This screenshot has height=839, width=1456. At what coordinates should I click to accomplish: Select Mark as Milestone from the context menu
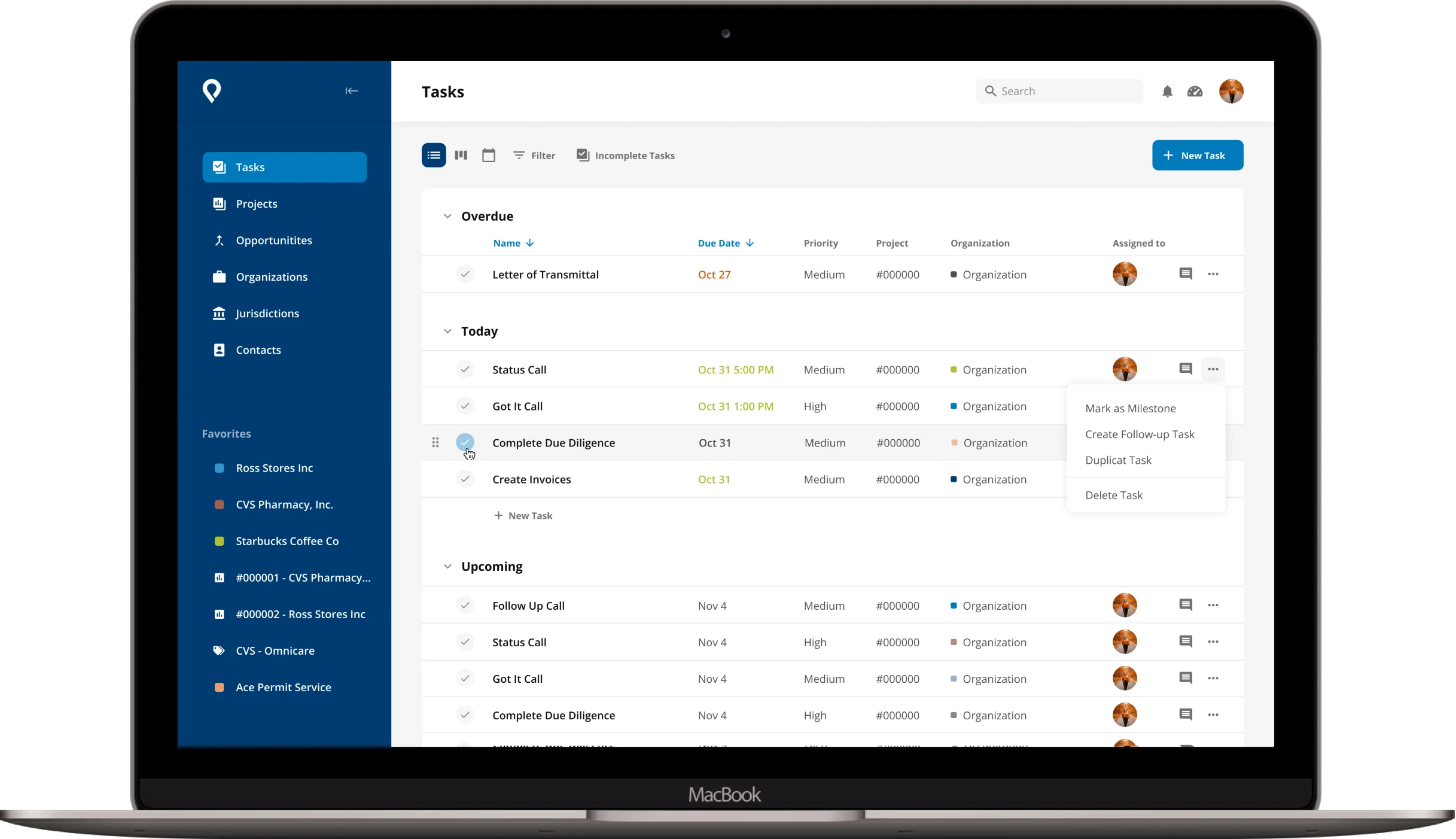pos(1129,408)
